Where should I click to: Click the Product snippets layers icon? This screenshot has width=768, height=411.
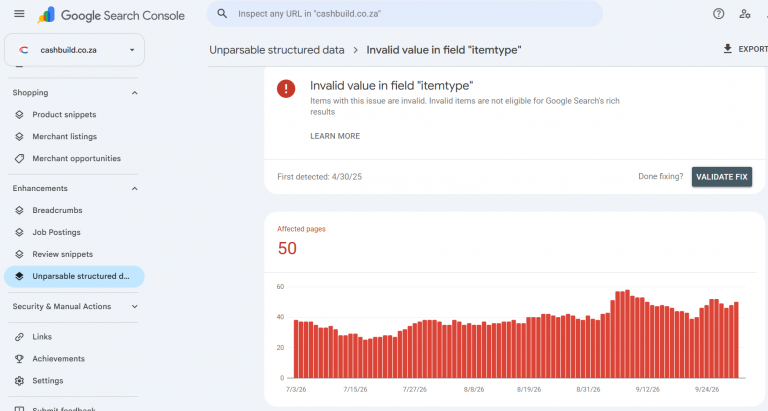tap(19, 115)
